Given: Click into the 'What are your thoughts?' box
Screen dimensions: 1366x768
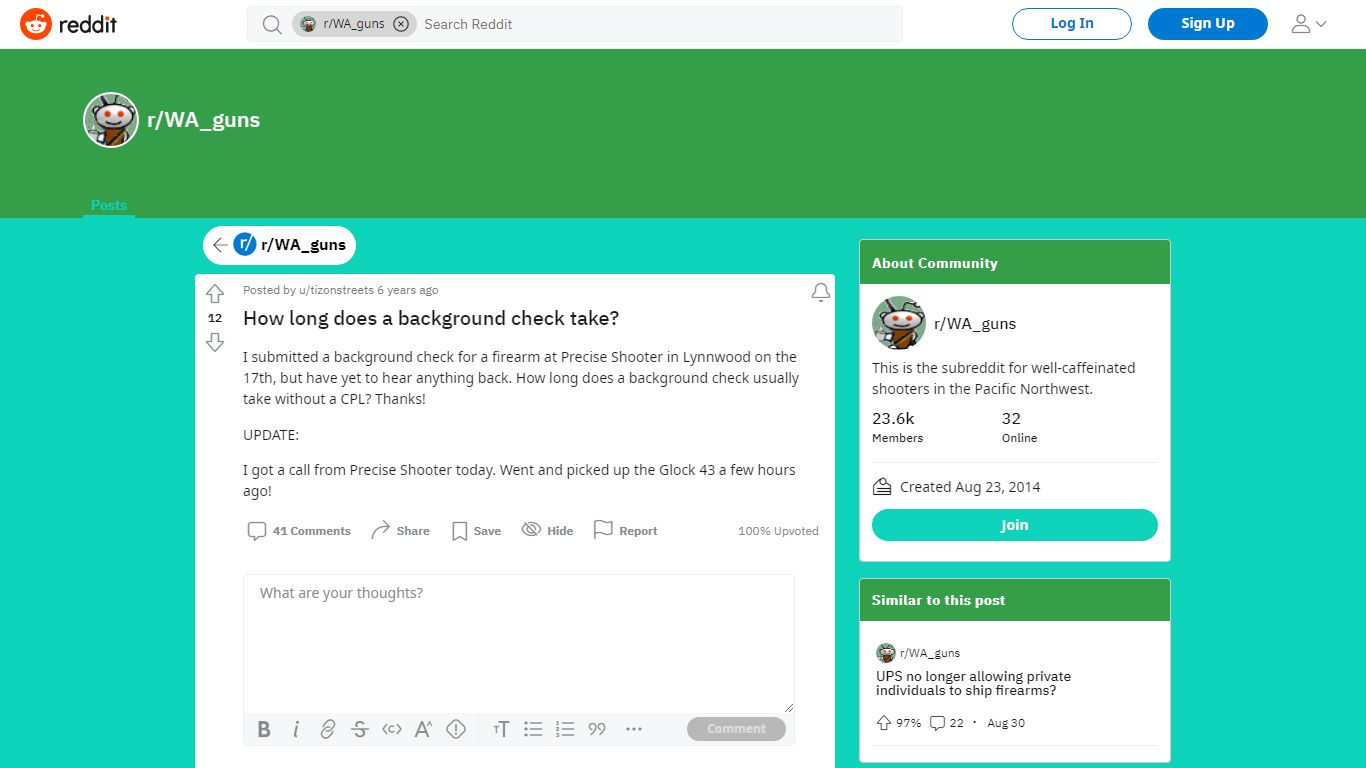Looking at the screenshot, I should (519, 643).
